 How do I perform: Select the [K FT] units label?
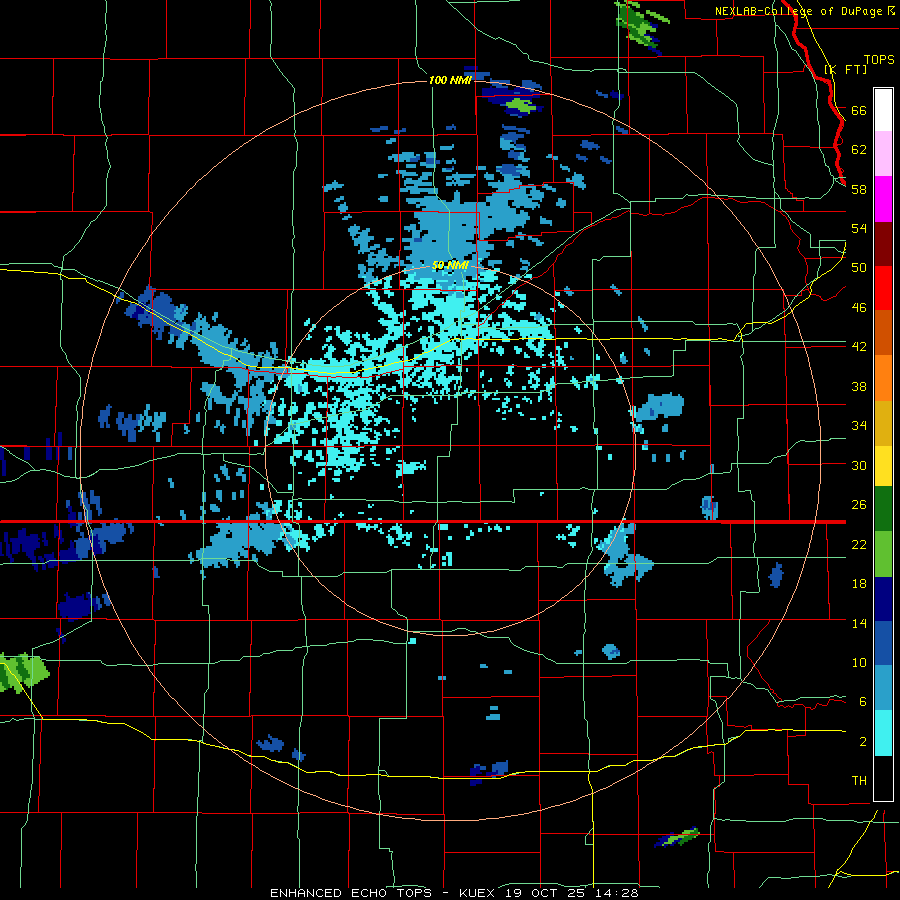pos(845,69)
